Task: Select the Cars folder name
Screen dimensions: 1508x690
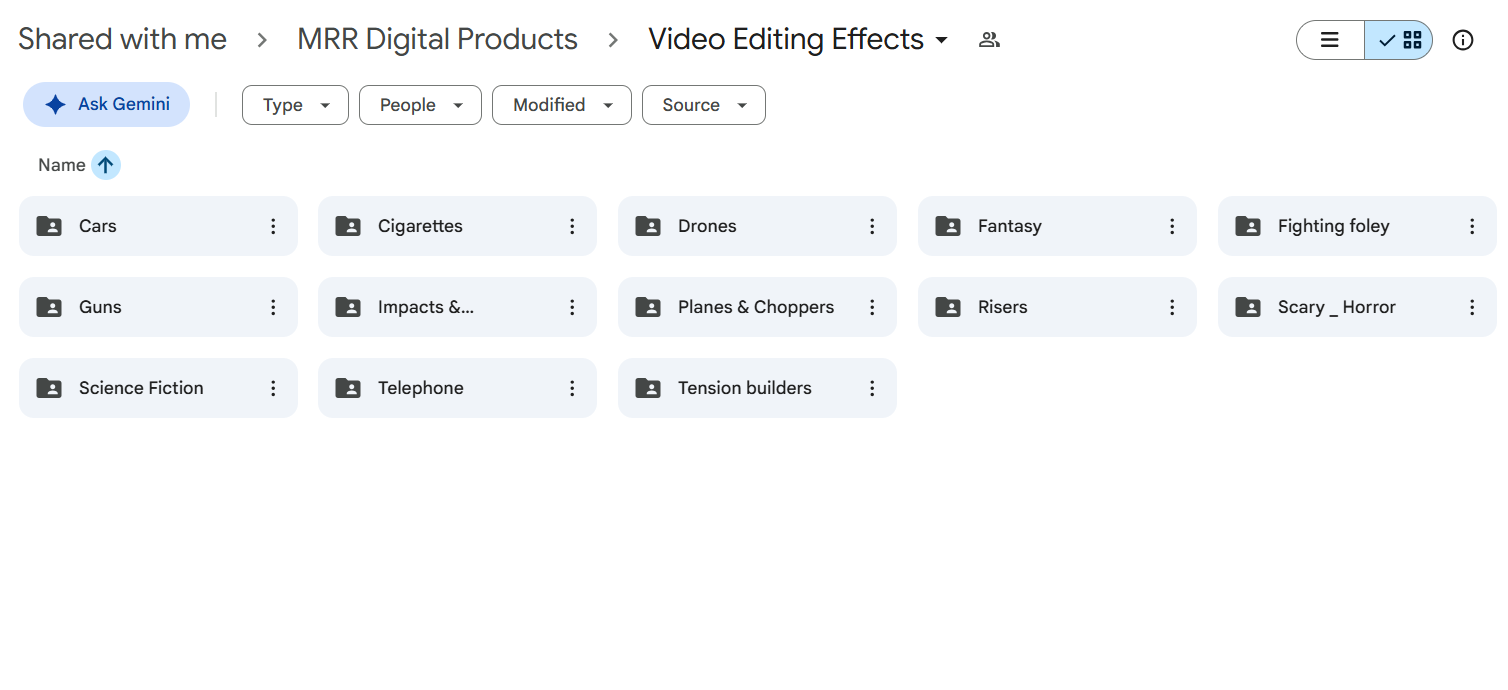Action: 98,226
